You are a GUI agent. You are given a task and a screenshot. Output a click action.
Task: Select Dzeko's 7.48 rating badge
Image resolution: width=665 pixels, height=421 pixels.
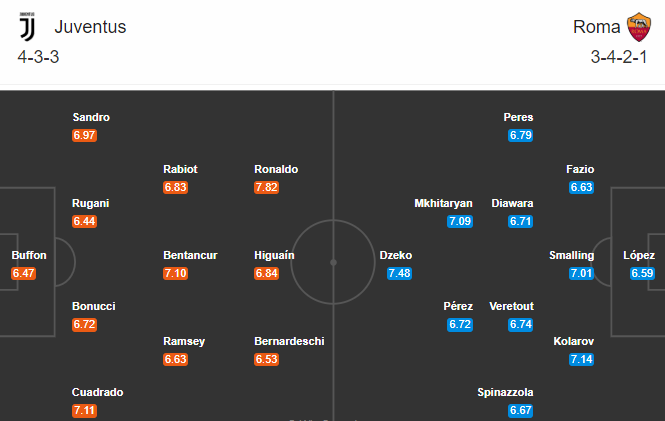point(399,273)
